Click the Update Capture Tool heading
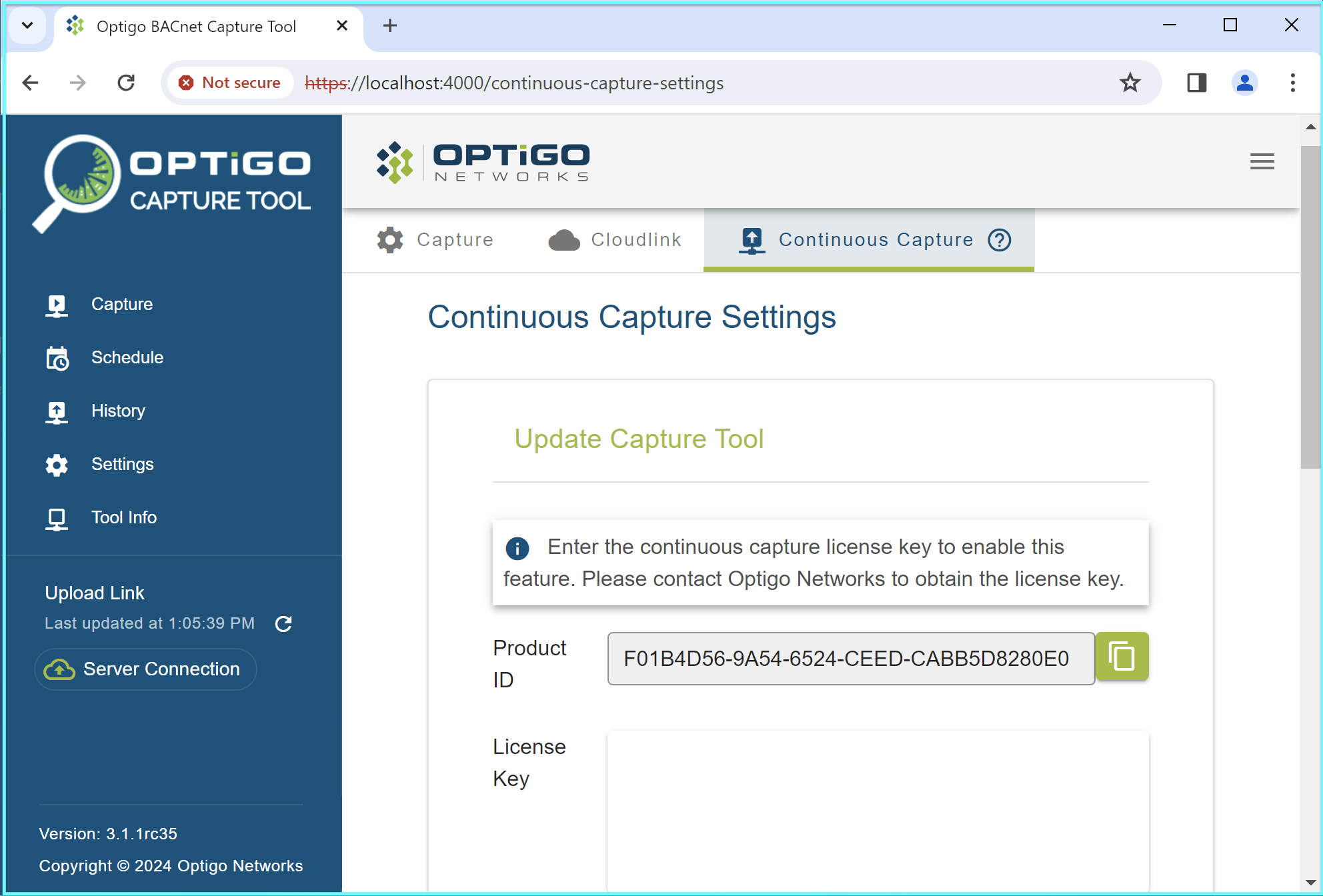This screenshot has height=896, width=1323. point(639,439)
